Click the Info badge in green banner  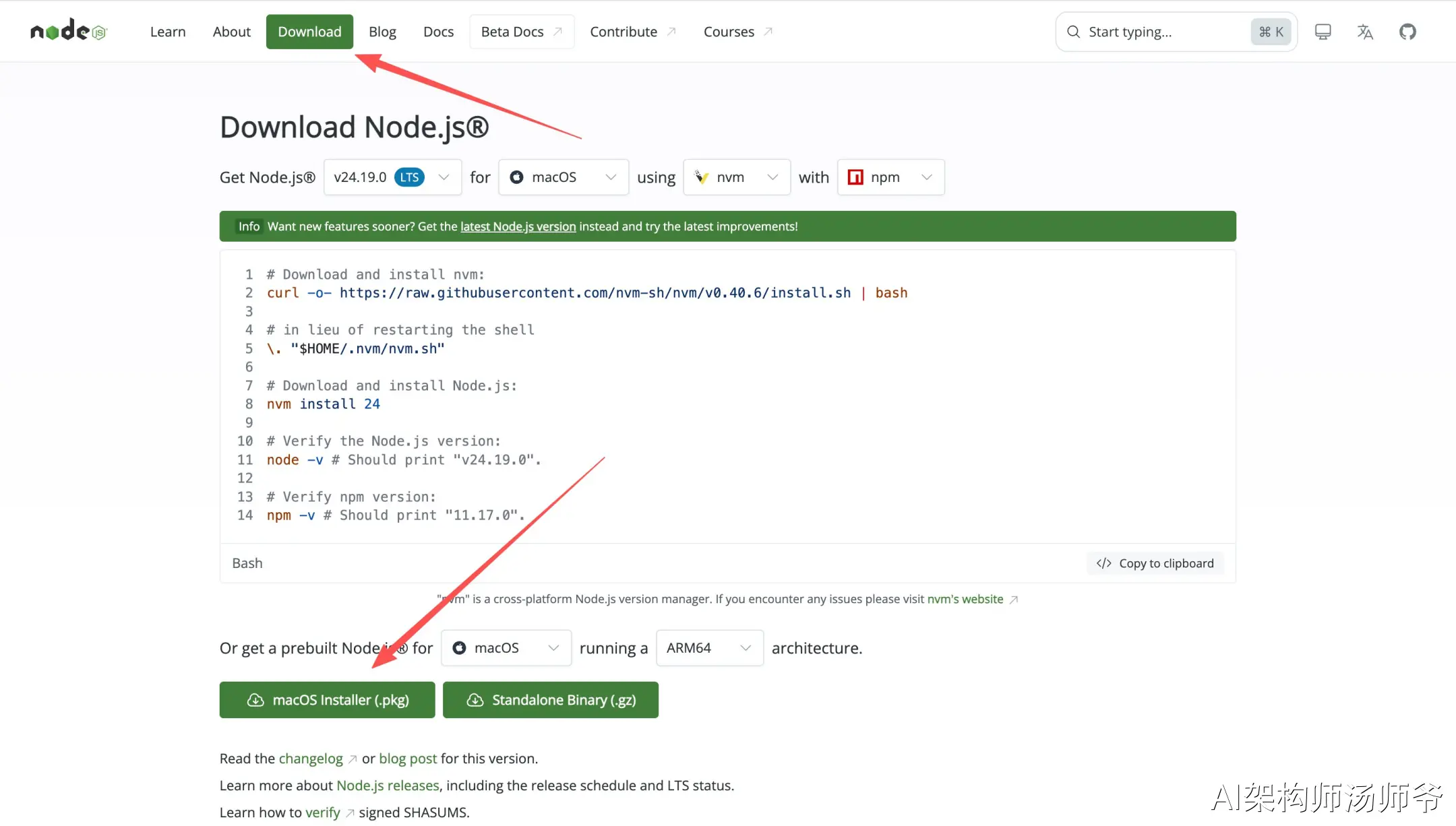(249, 226)
